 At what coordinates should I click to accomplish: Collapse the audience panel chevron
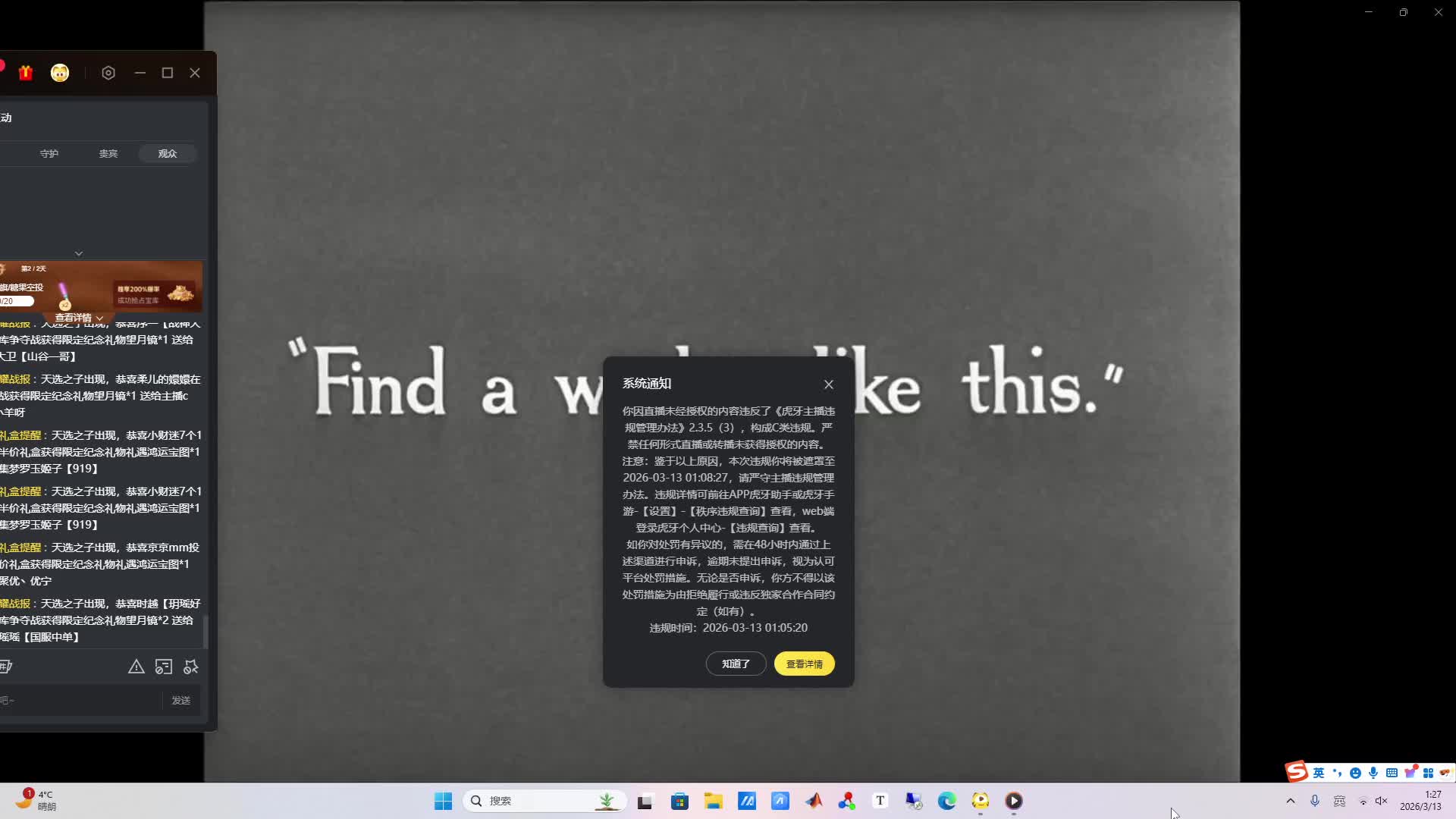79,253
